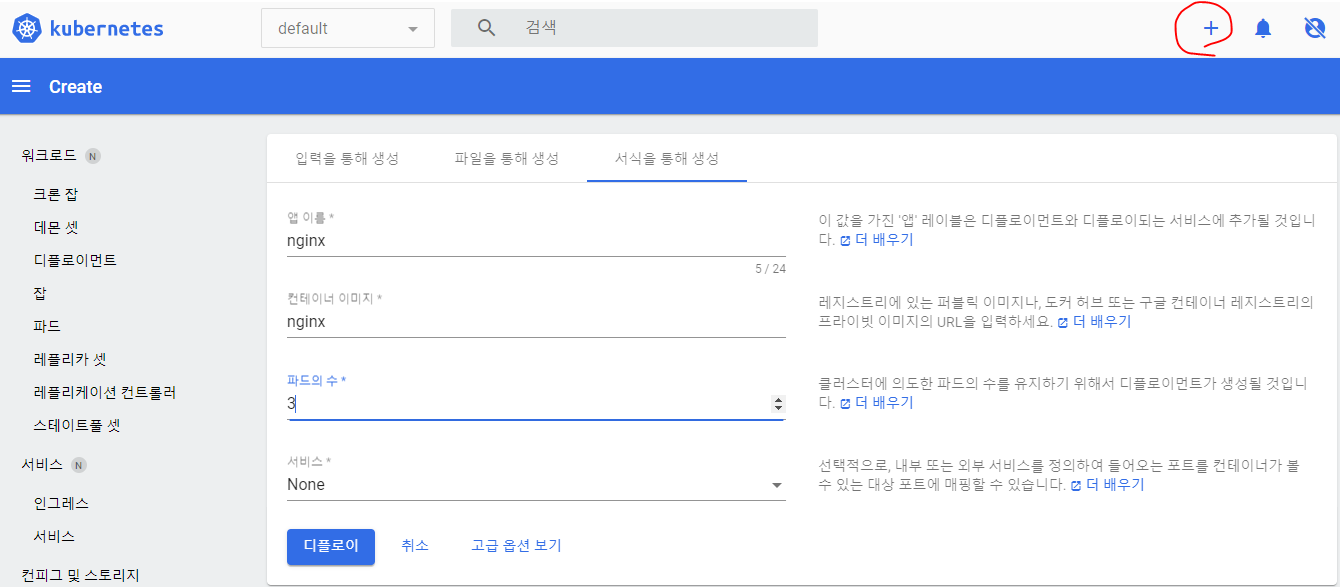1340x587 pixels.
Task: Click the 디플로이 button
Action: 331,546
